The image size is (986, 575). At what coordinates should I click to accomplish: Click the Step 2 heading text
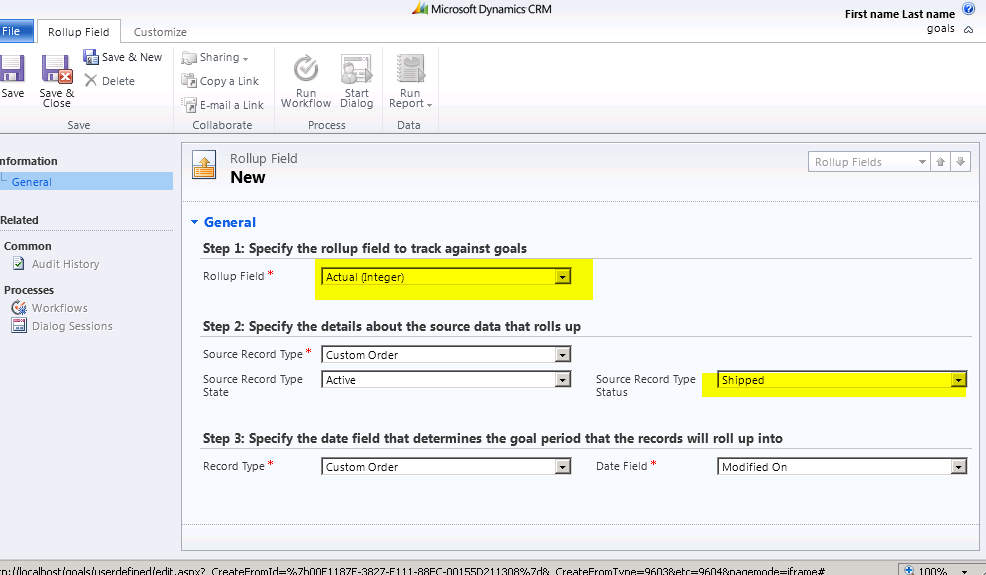coord(392,327)
